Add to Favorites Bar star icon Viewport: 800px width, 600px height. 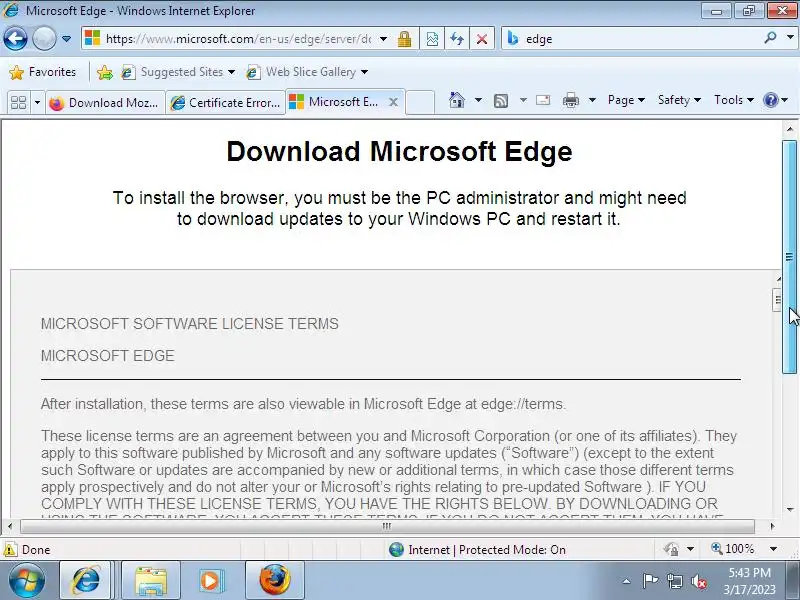click(x=105, y=72)
